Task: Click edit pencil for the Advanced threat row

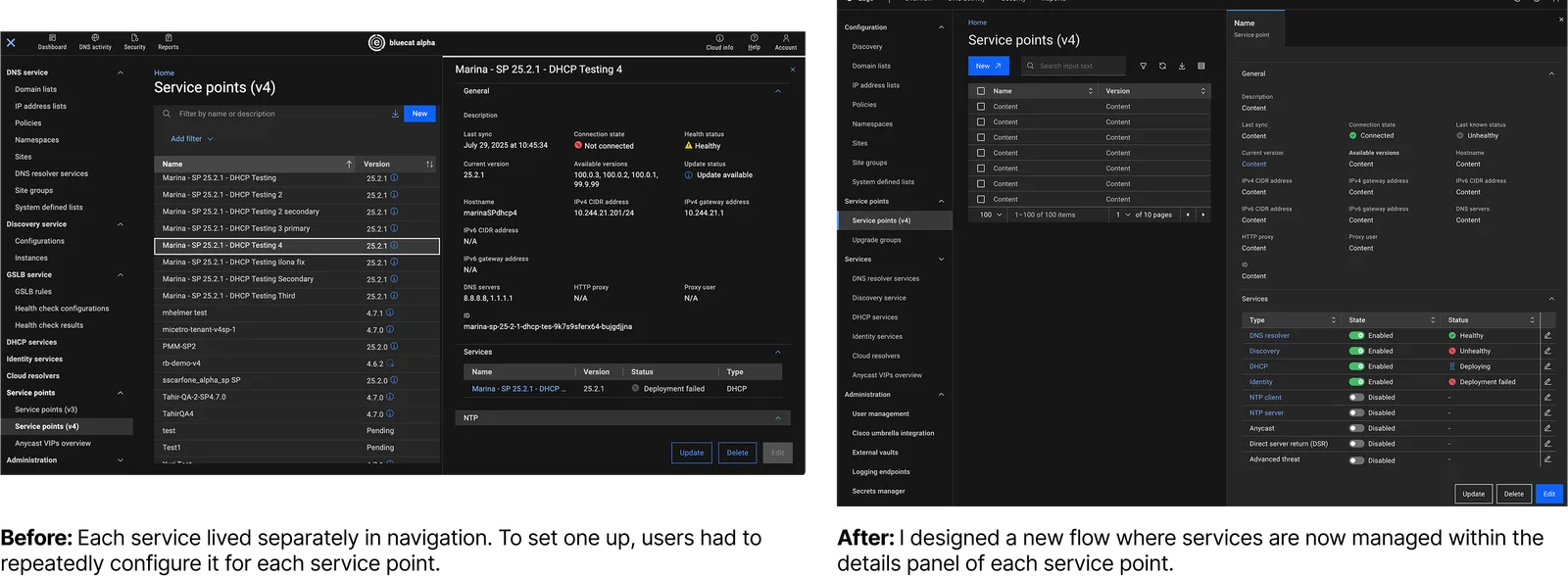Action: pyautogui.click(x=1547, y=458)
